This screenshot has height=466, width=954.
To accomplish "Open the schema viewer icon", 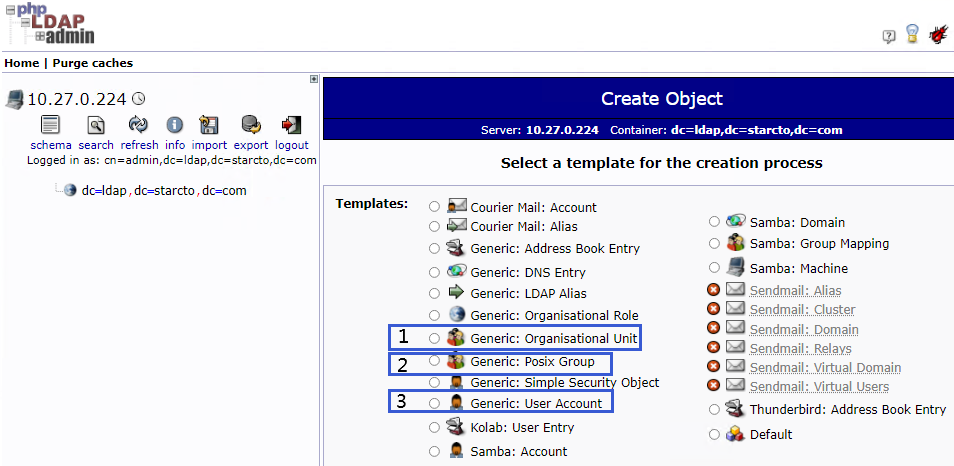I will pos(50,125).
